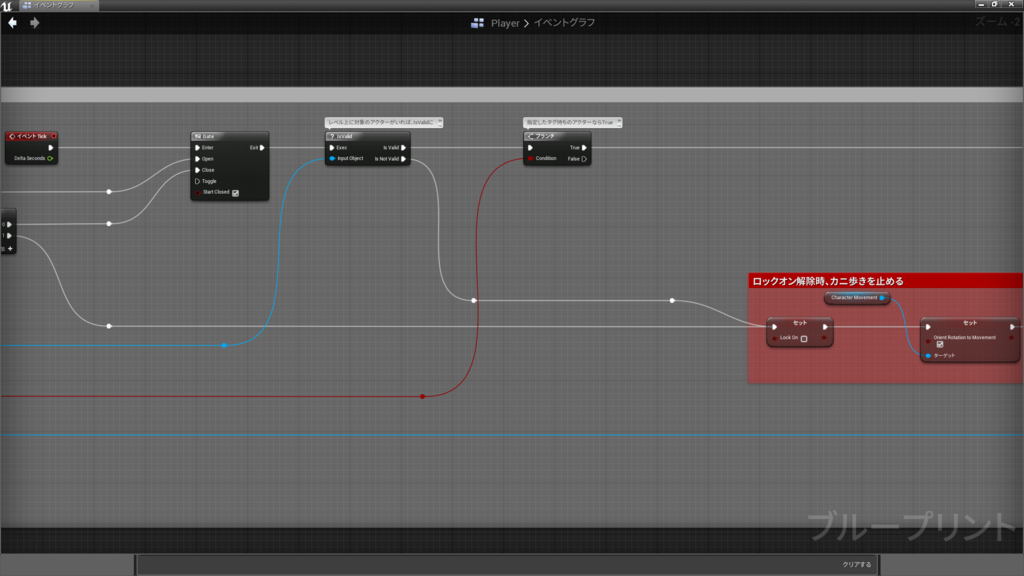Click the red Condition input pin
Viewport: 1024px width, 576px height.
530,159
